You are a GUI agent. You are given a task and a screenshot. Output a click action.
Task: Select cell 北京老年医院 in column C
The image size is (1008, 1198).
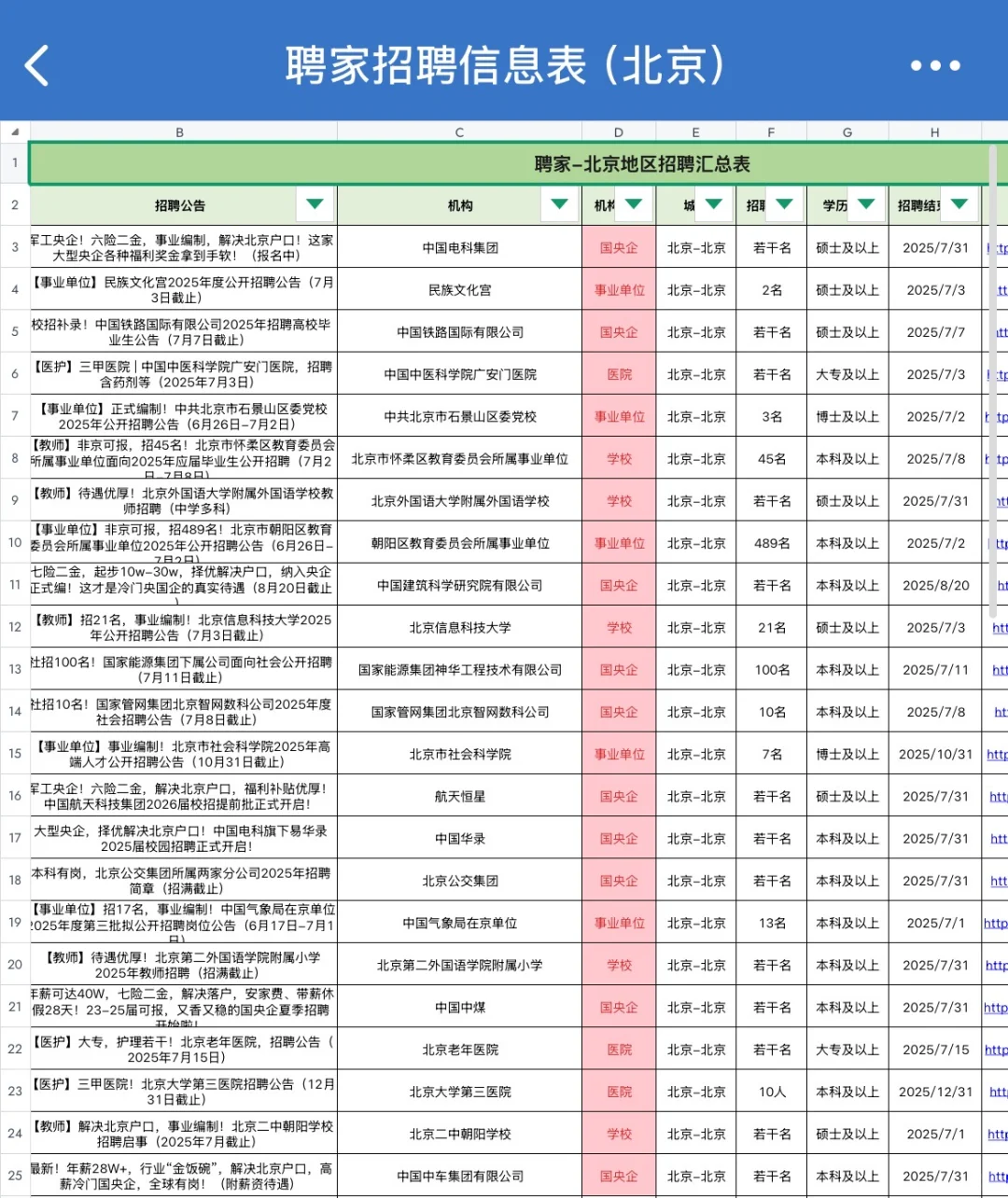click(x=460, y=1050)
